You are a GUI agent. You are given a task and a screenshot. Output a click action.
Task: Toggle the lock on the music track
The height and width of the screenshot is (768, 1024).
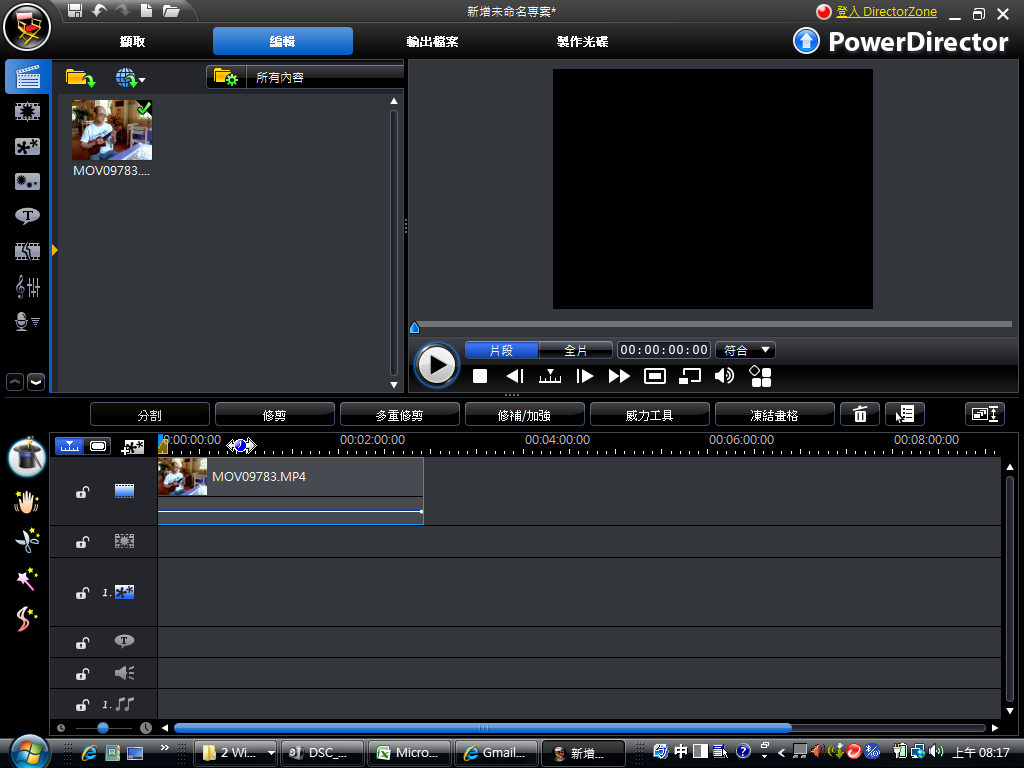tap(83, 704)
